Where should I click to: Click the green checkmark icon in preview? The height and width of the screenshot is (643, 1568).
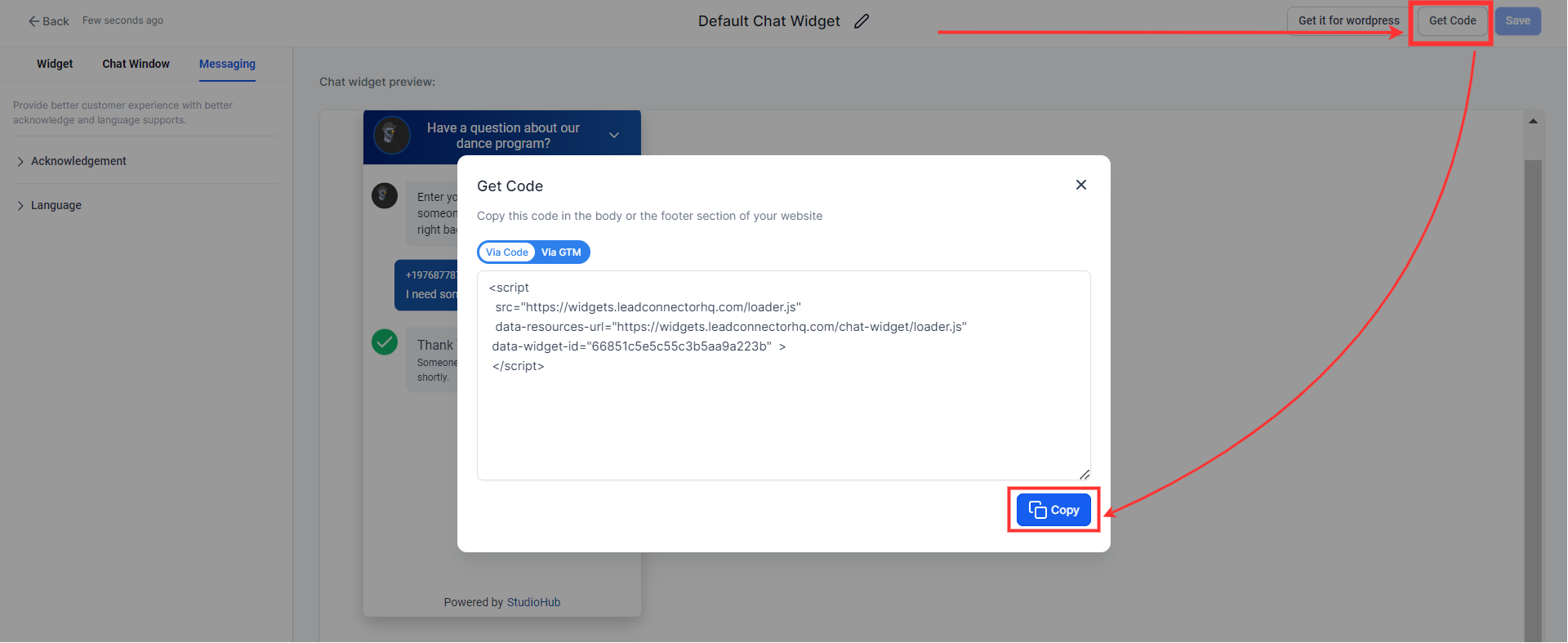pos(385,342)
